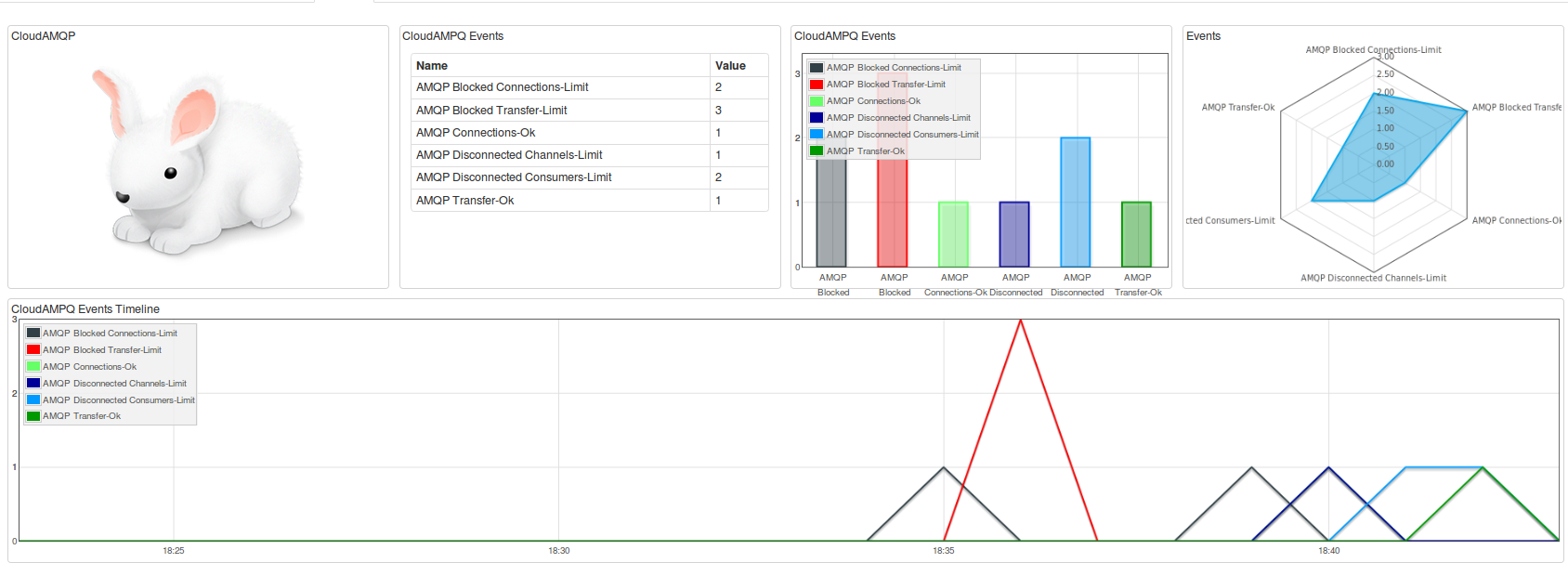Click the CloudAMQP white rabbit logo image
The image size is (1568, 563).
click(x=198, y=160)
